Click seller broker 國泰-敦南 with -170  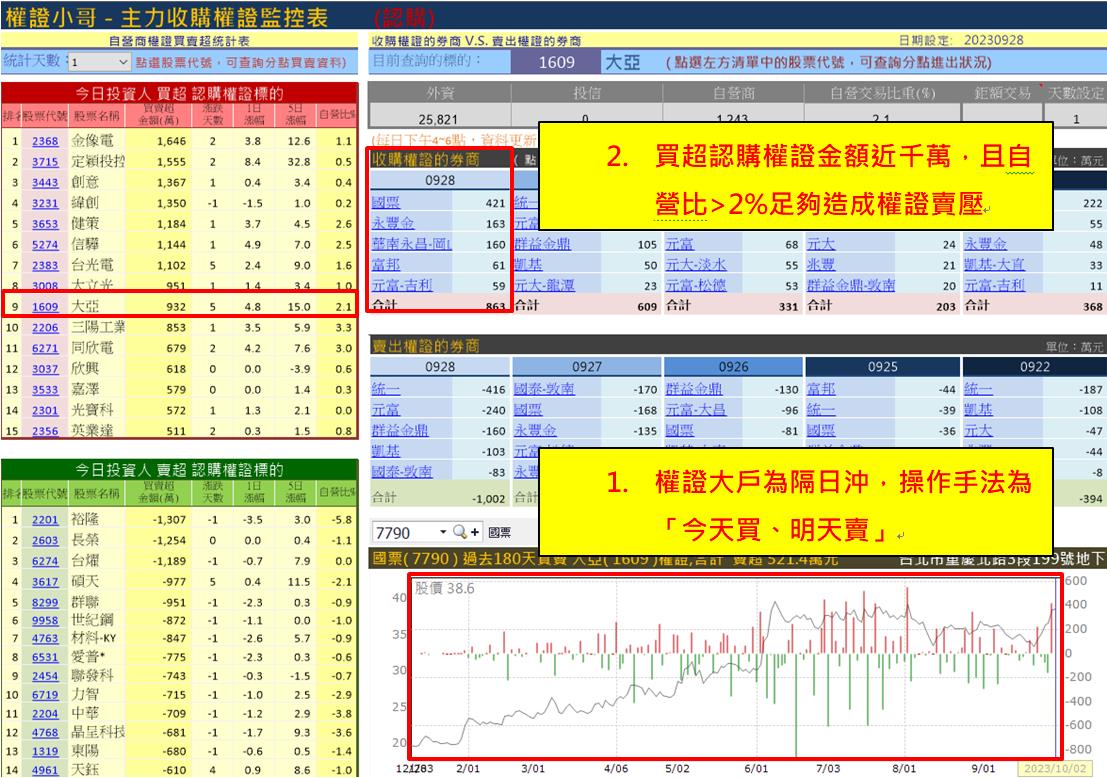[544, 389]
